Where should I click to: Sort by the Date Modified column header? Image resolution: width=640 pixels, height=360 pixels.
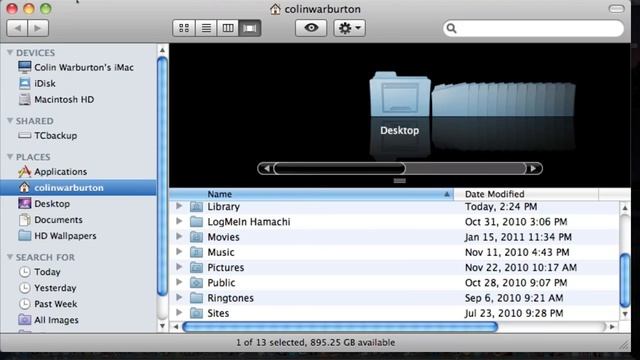[x=526, y=194]
